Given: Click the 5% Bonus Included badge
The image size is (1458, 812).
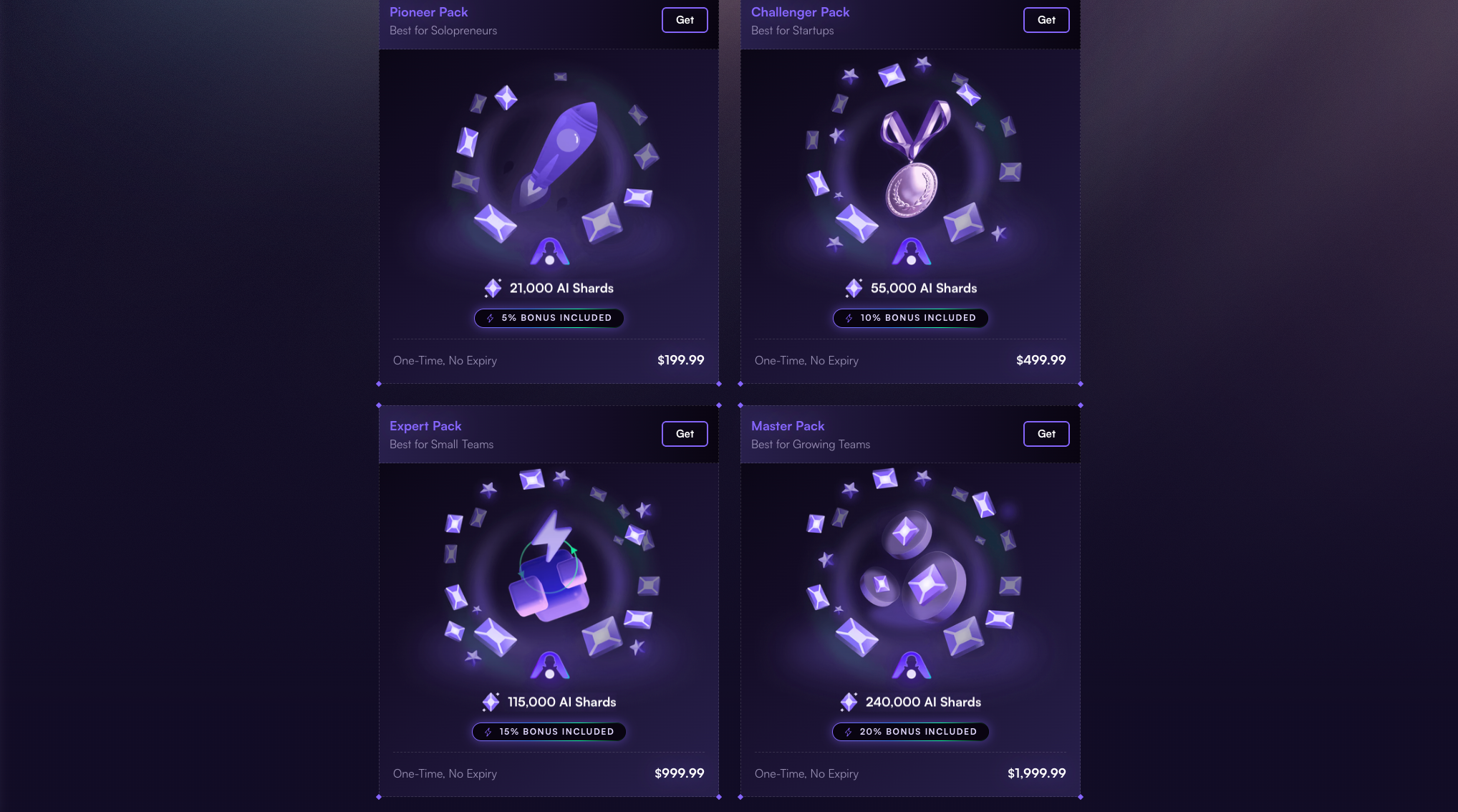Looking at the screenshot, I should coord(549,318).
